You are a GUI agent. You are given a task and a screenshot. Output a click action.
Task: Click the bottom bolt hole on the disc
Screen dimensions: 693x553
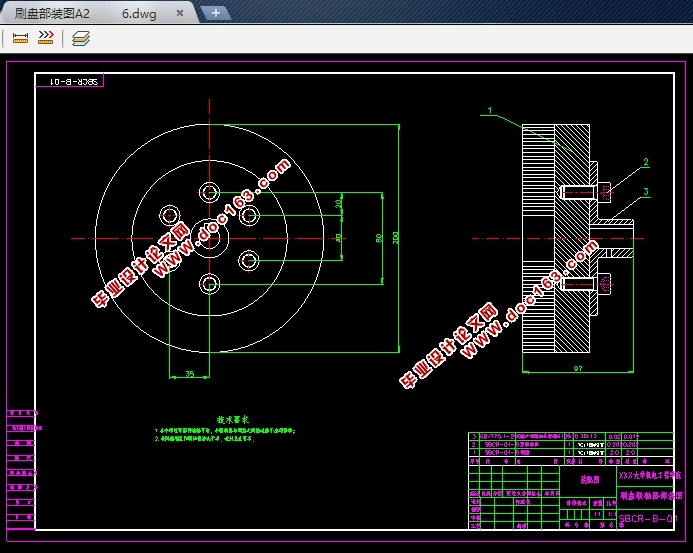(x=209, y=284)
